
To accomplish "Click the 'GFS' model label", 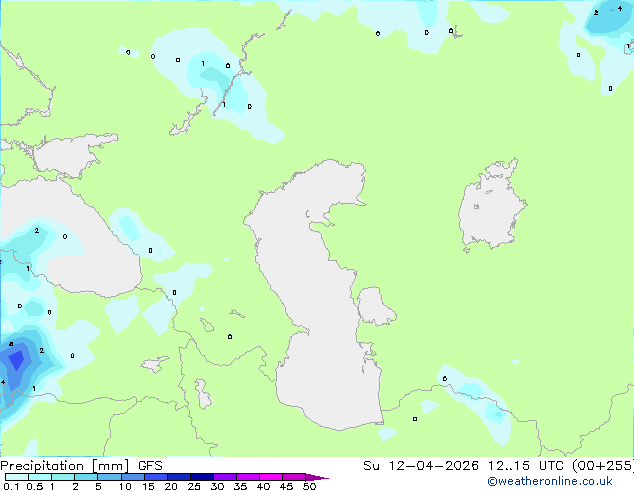I will (x=150, y=466).
